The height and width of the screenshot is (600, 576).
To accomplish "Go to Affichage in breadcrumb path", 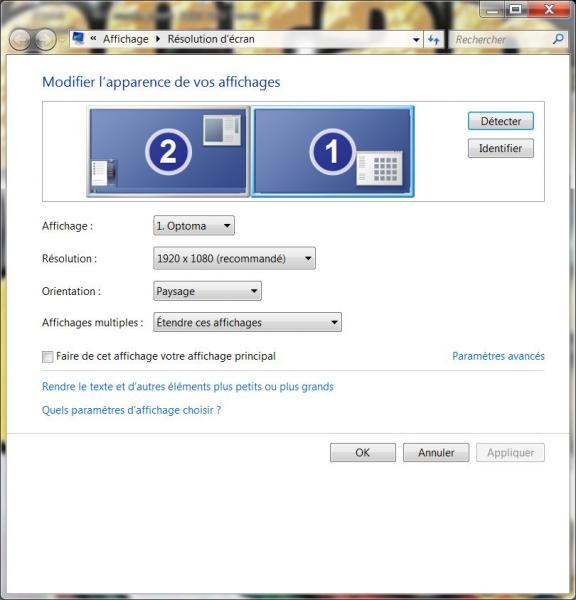I will pyautogui.click(x=126, y=39).
